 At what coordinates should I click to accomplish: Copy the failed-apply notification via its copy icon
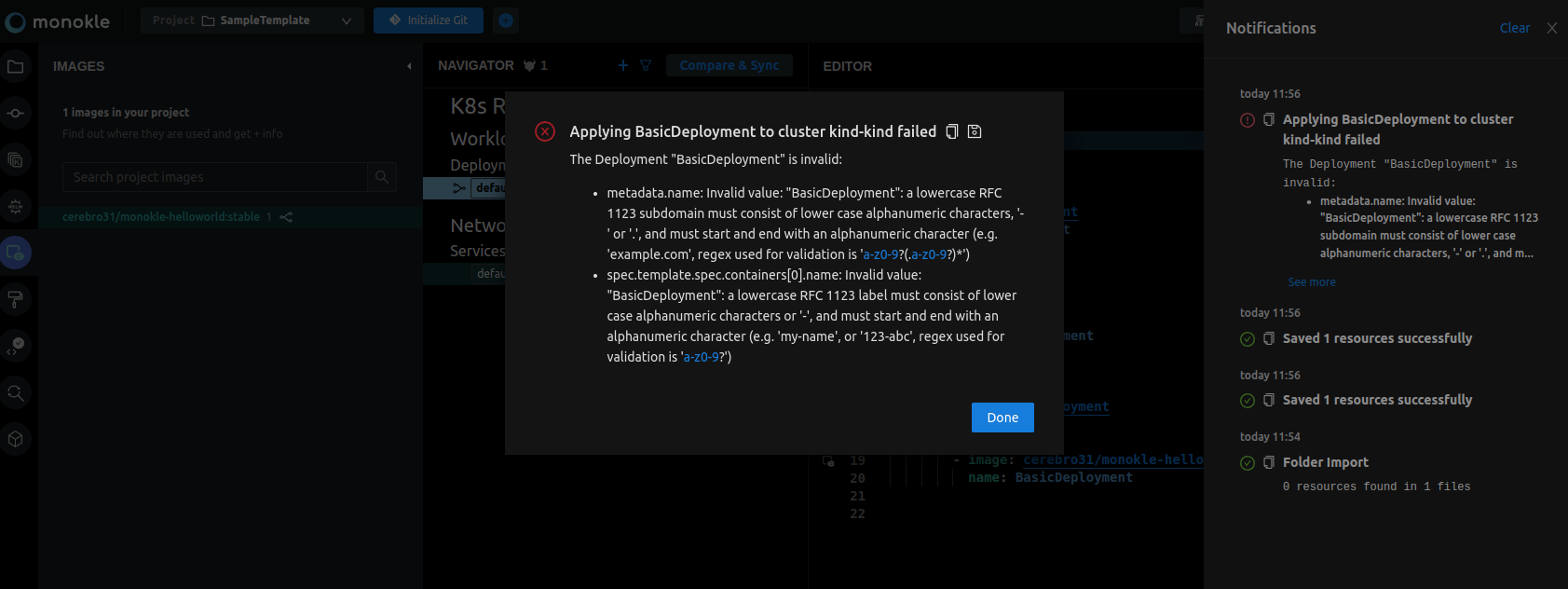(x=1269, y=120)
